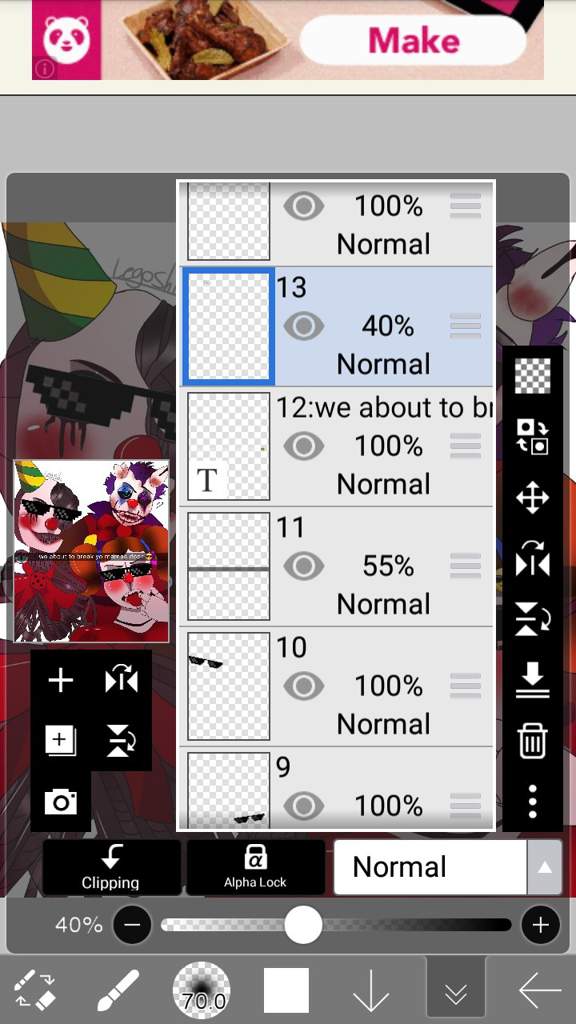Select the move/transform layer icon
The image size is (576, 1024).
(532, 499)
